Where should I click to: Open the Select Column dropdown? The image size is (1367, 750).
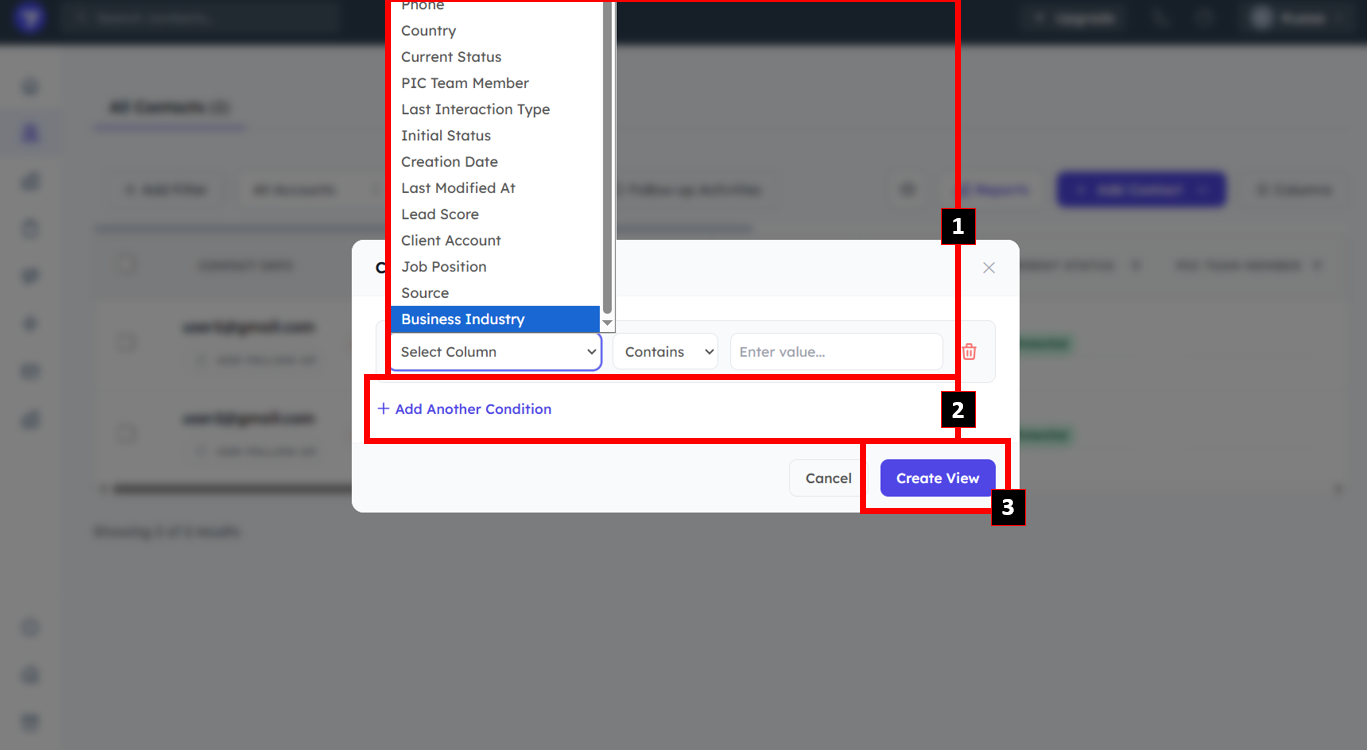pyautogui.click(x=496, y=352)
